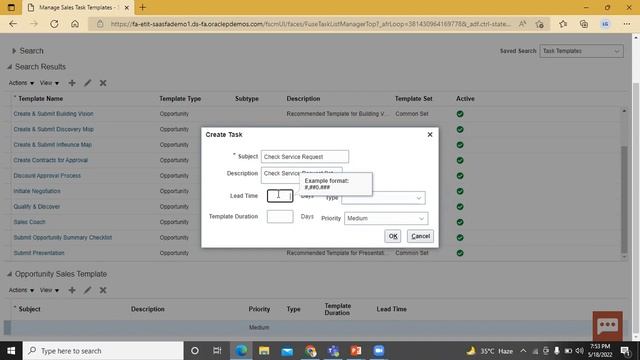The width and height of the screenshot is (640, 360).
Task: Click the browser address bar
Action: (310, 24)
